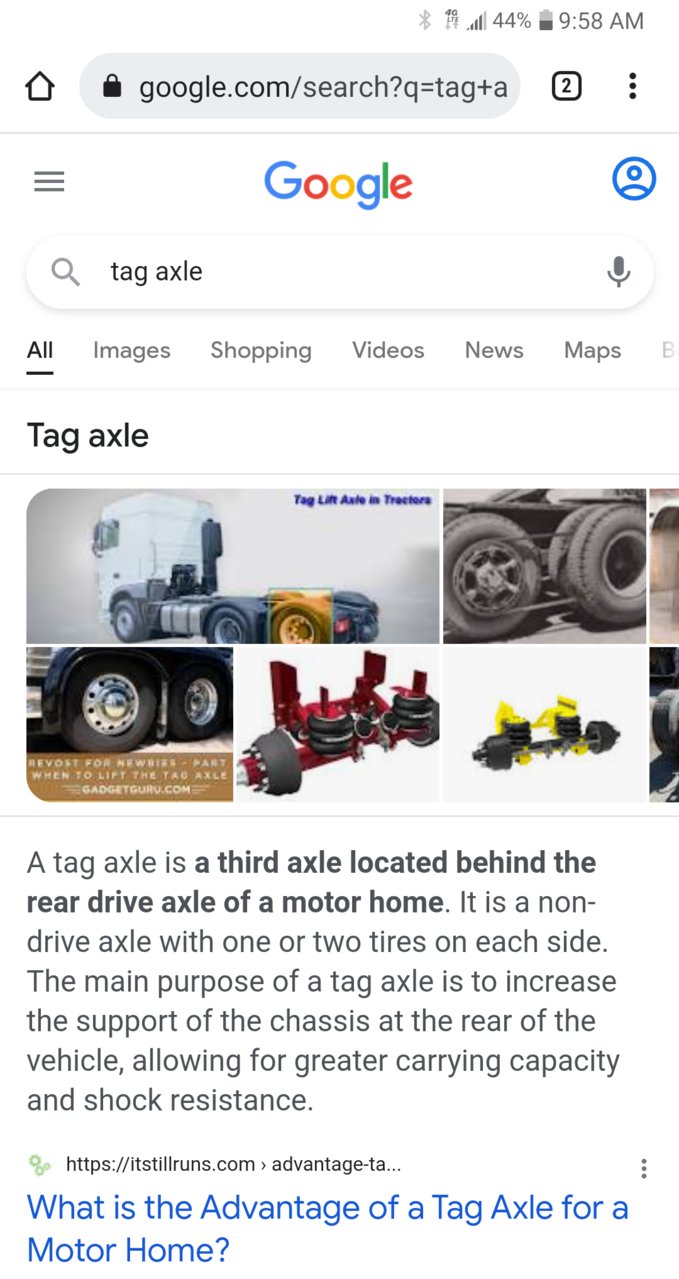Switch to the Shopping tab
This screenshot has width=679, height=1279.
point(261,350)
